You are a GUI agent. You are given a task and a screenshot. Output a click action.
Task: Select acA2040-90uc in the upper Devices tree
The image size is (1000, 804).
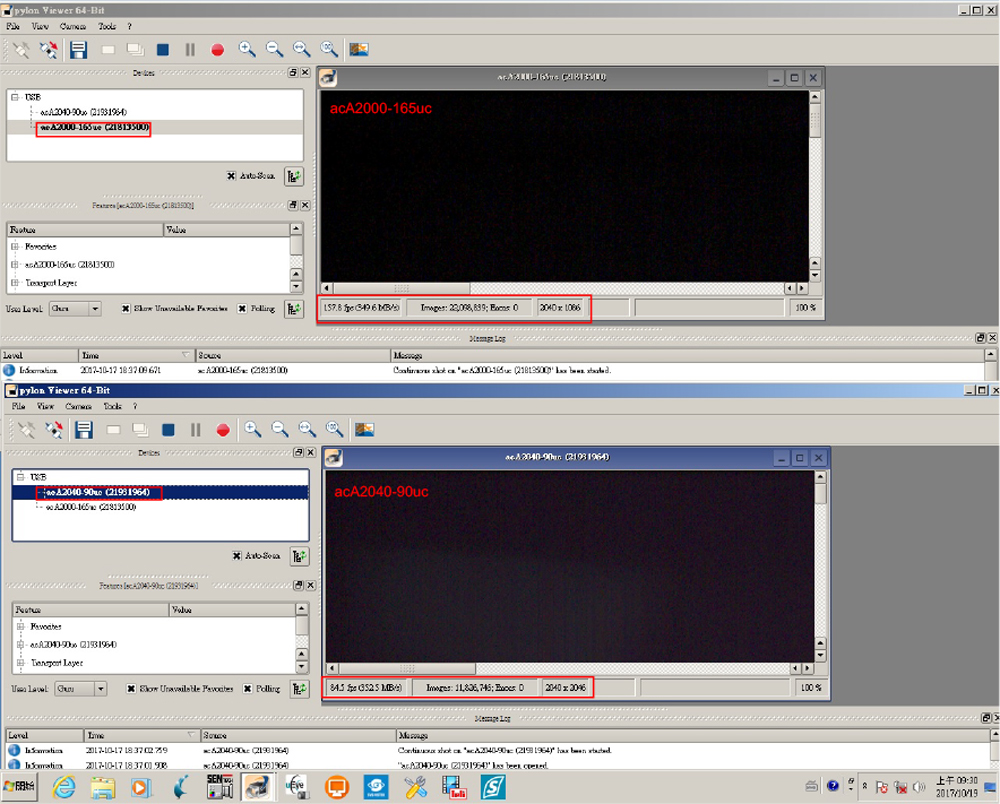tap(83, 112)
